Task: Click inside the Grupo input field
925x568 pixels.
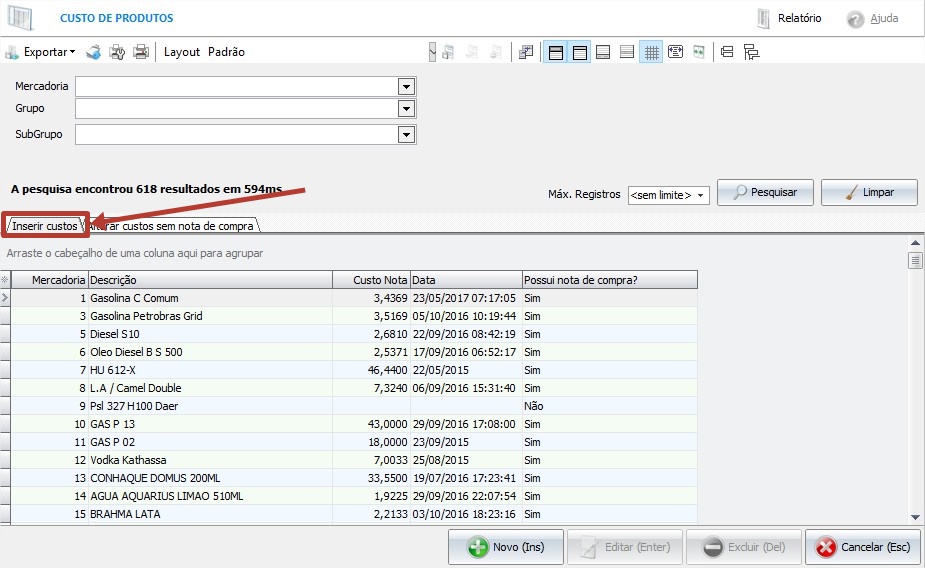Action: [237, 109]
